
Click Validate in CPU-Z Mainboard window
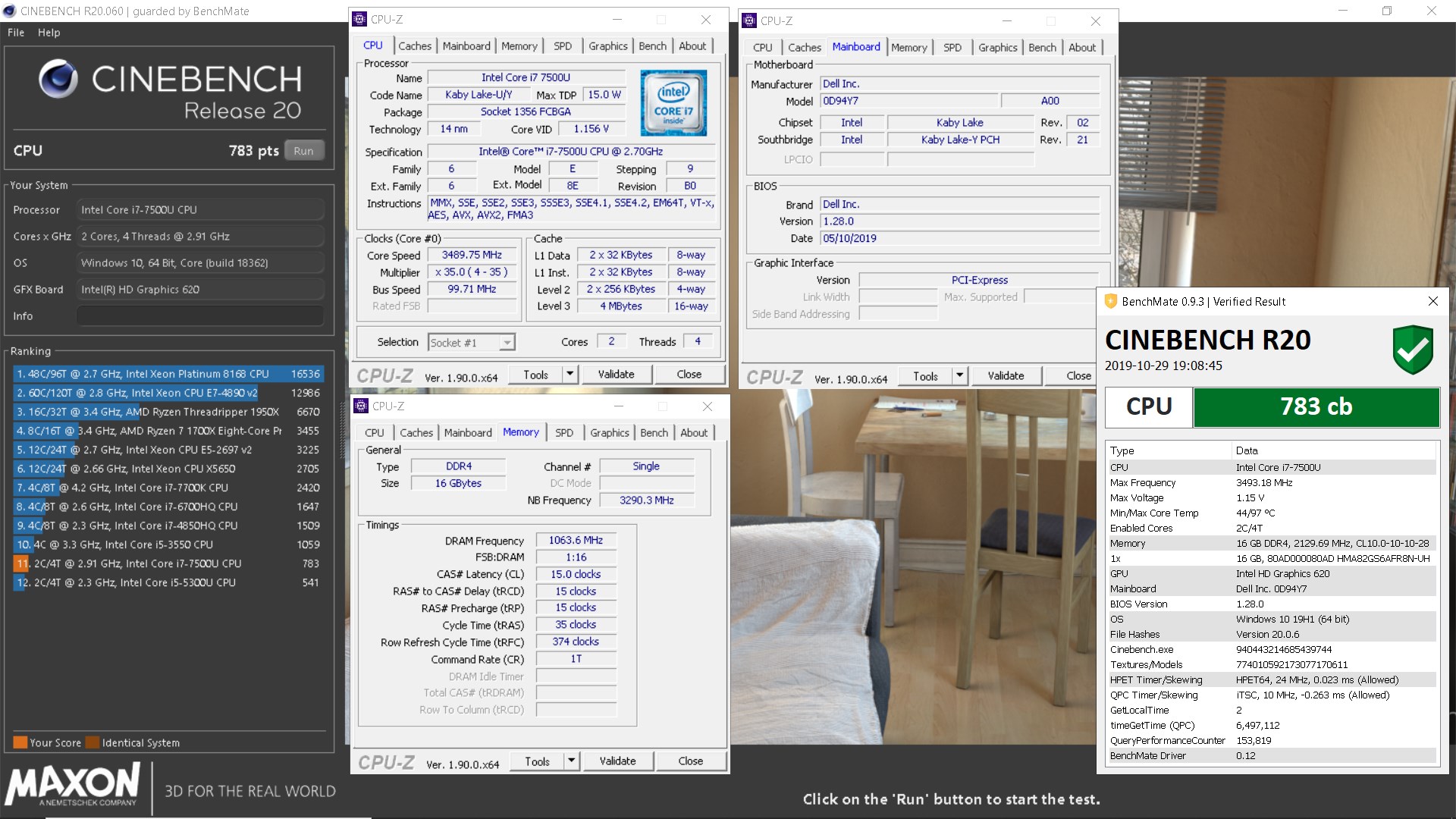[1006, 376]
